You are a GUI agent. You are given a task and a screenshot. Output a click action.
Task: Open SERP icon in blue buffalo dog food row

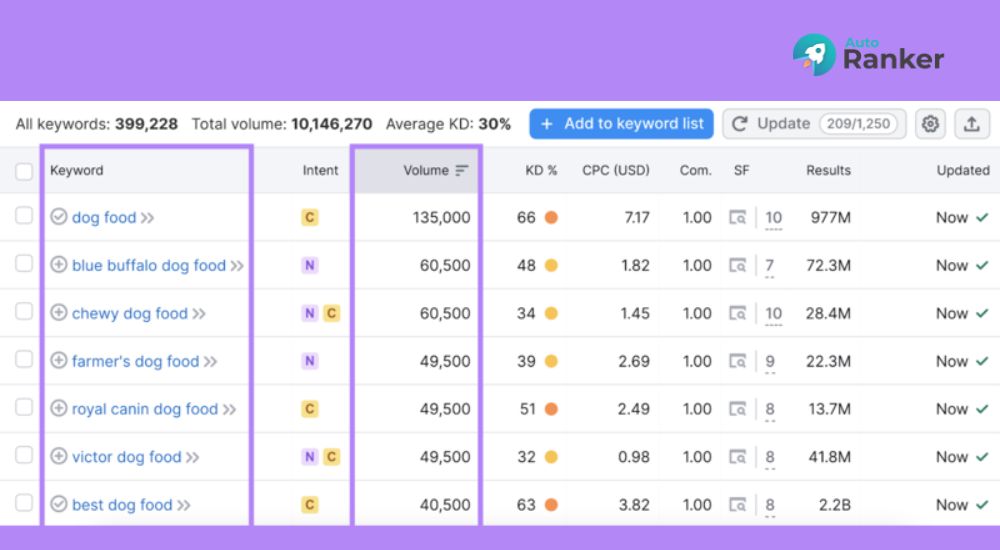pos(738,265)
